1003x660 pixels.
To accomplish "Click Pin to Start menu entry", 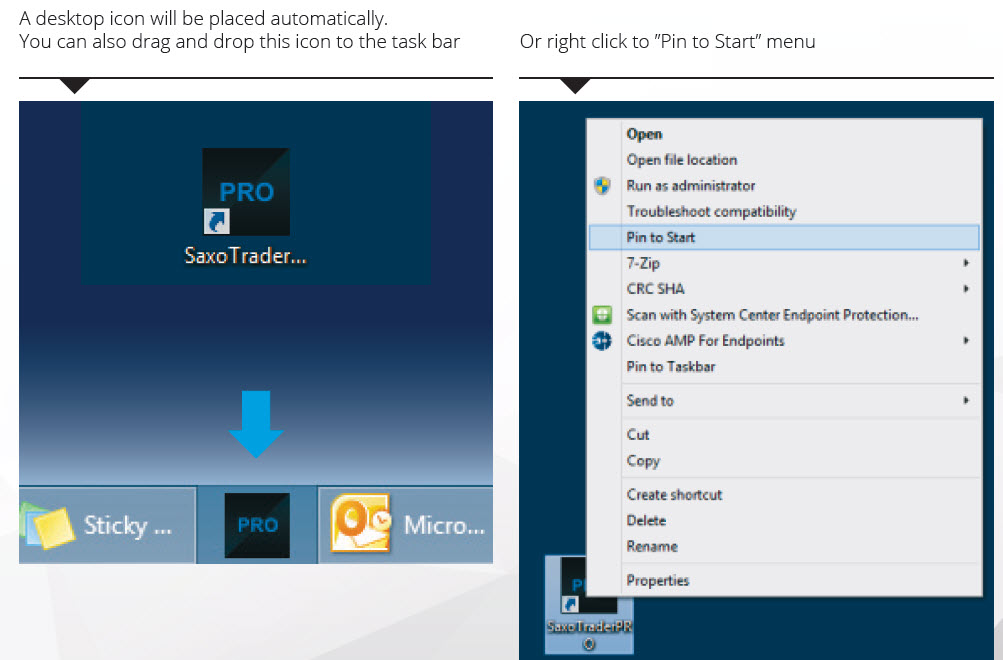I will 784,237.
